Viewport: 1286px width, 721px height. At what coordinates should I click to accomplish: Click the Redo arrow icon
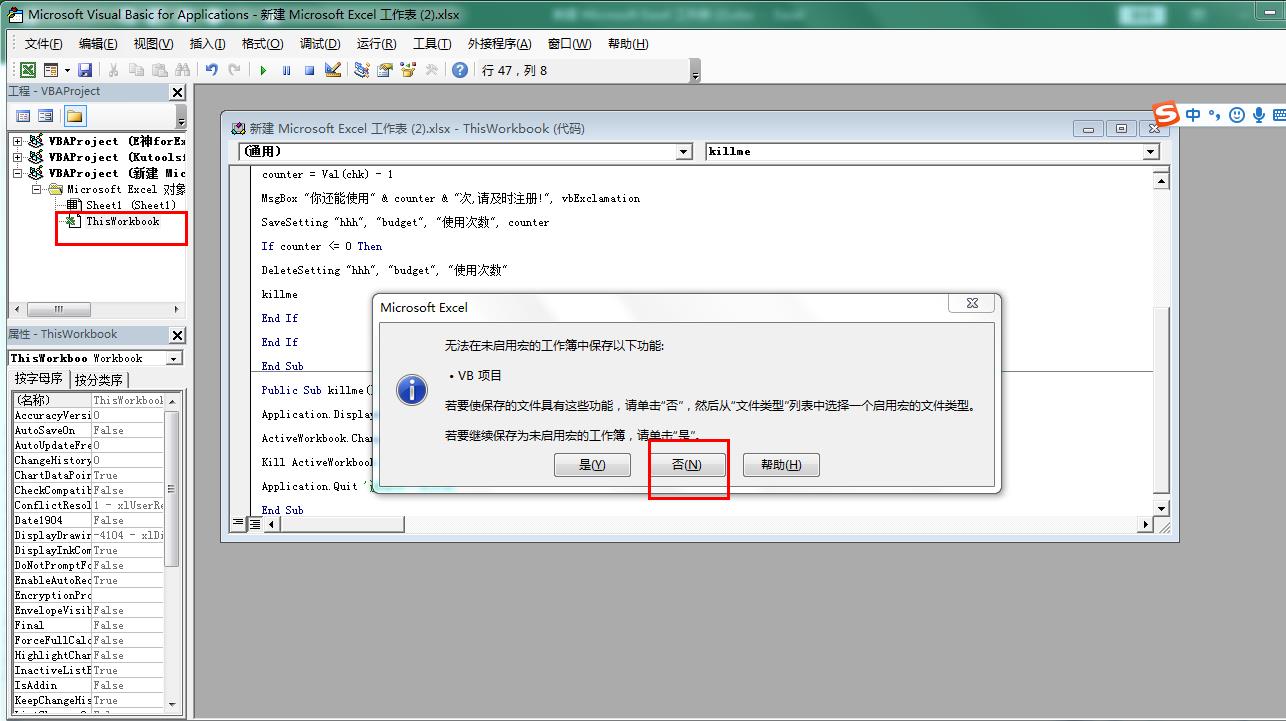pyautogui.click(x=234, y=70)
